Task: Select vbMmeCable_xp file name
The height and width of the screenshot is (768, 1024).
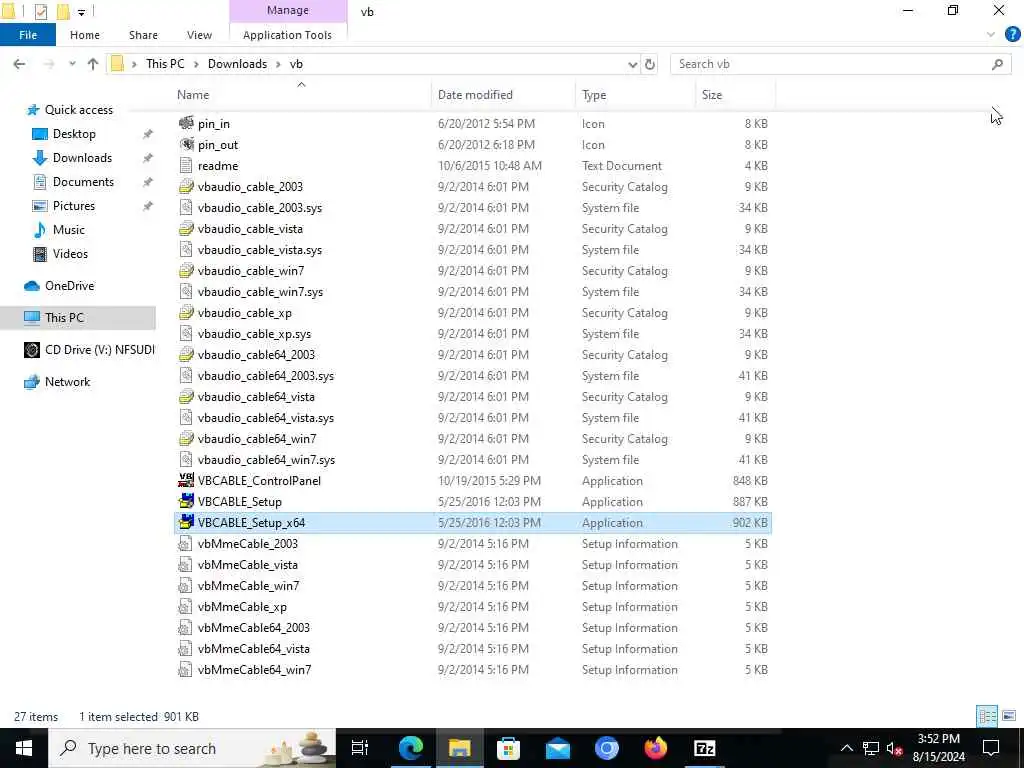Action: coord(242,607)
